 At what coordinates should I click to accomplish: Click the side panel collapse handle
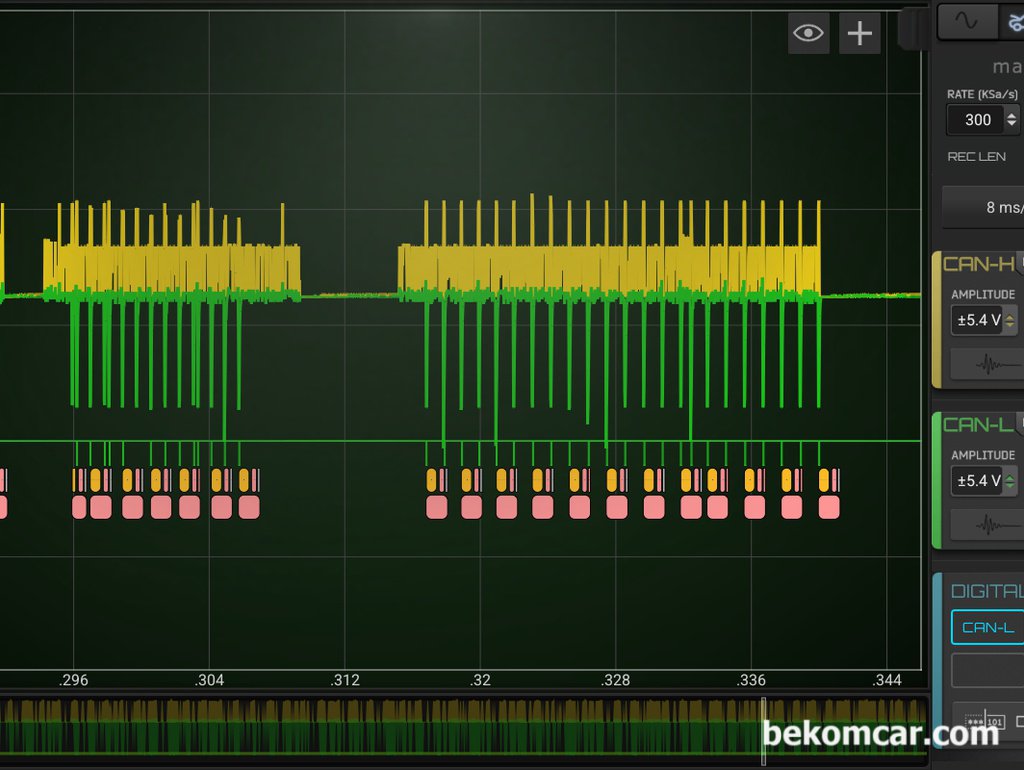tap(913, 29)
